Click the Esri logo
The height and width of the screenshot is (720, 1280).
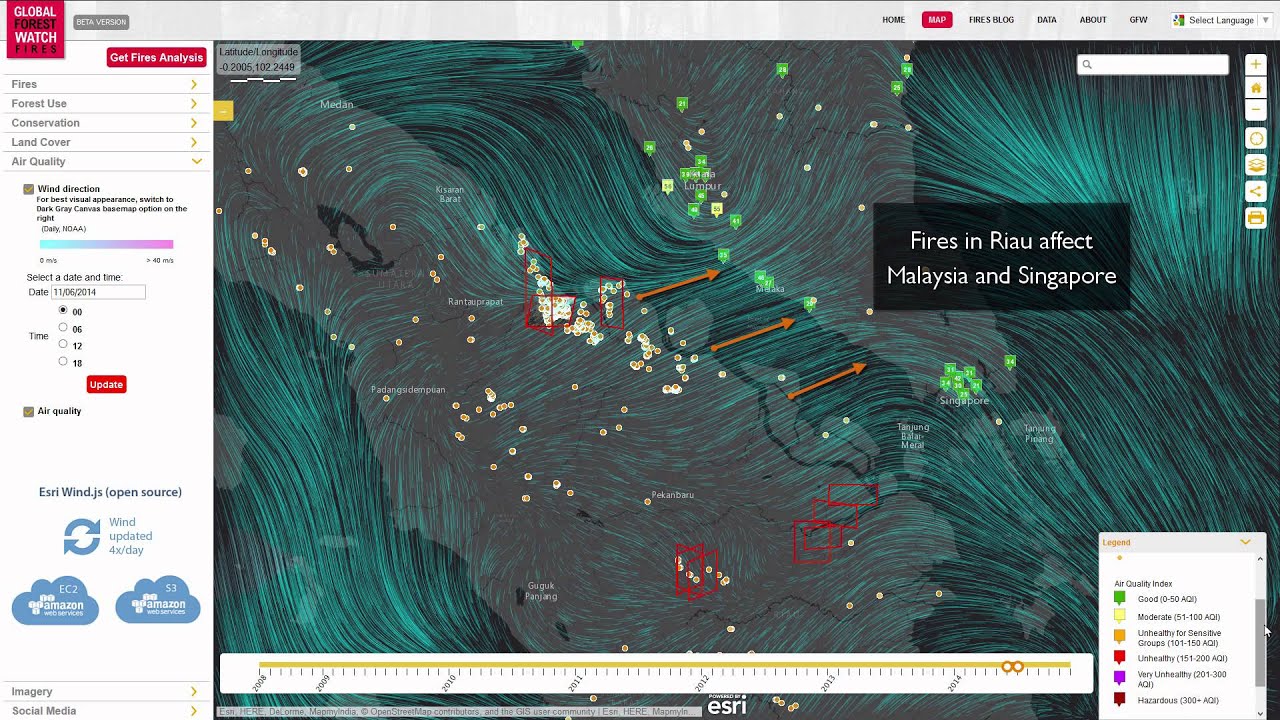point(727,705)
